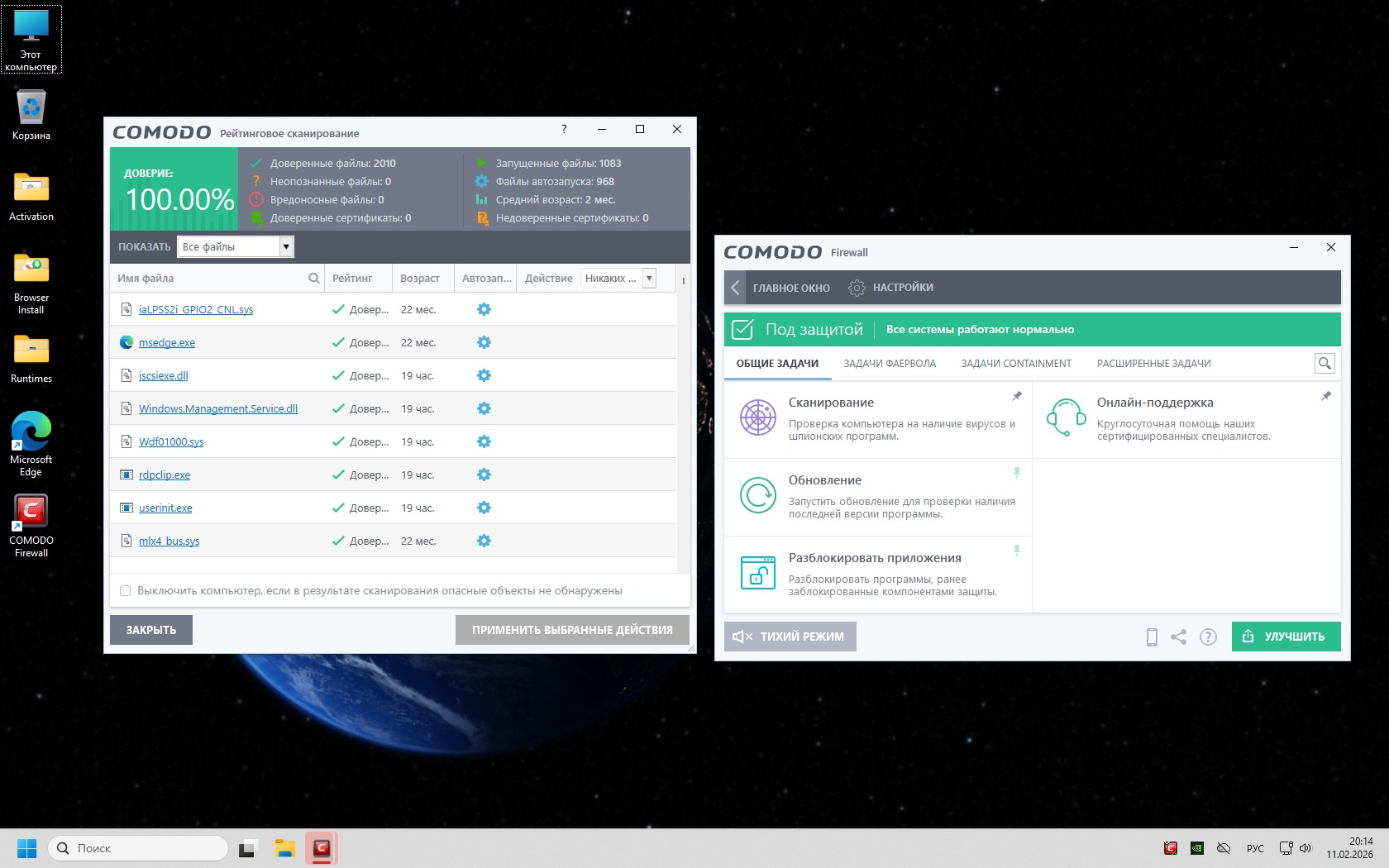Click the Online Support headset icon
This screenshot has width=1389, height=868.
point(1066,417)
